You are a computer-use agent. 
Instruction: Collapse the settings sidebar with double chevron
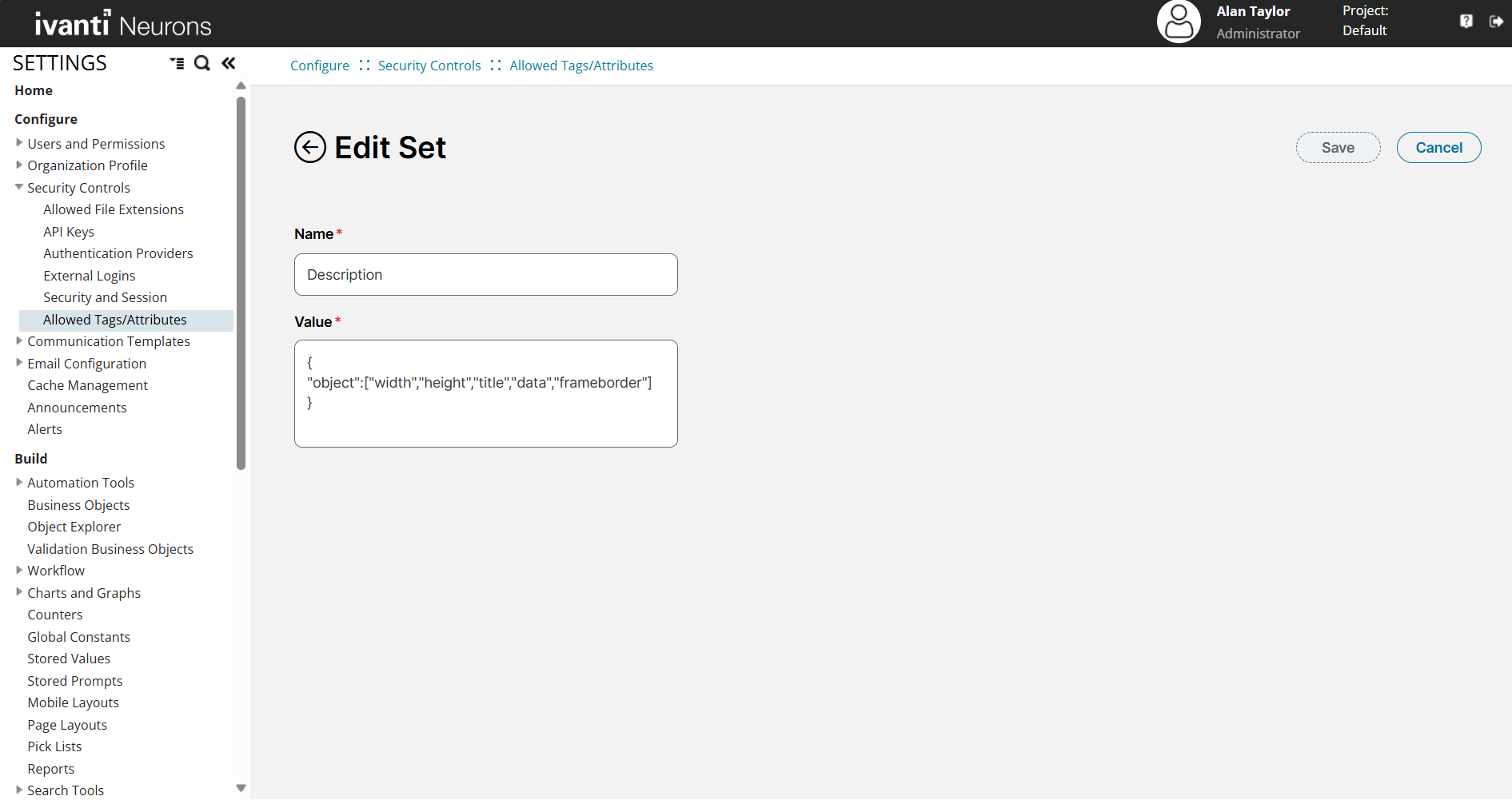(x=229, y=63)
